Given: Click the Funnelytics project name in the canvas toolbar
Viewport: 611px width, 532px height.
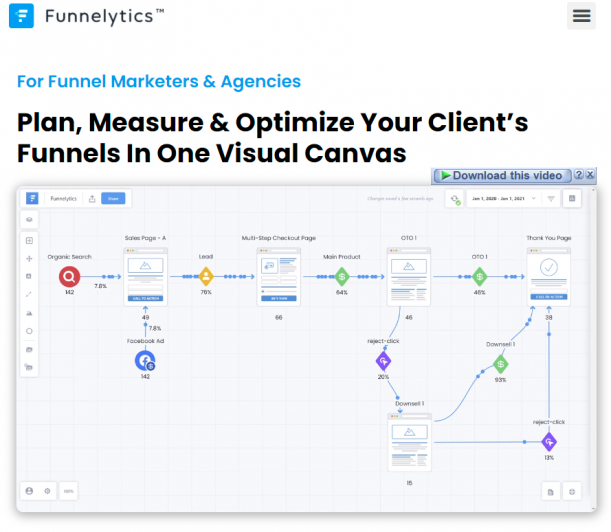Looking at the screenshot, I should pos(64,199).
